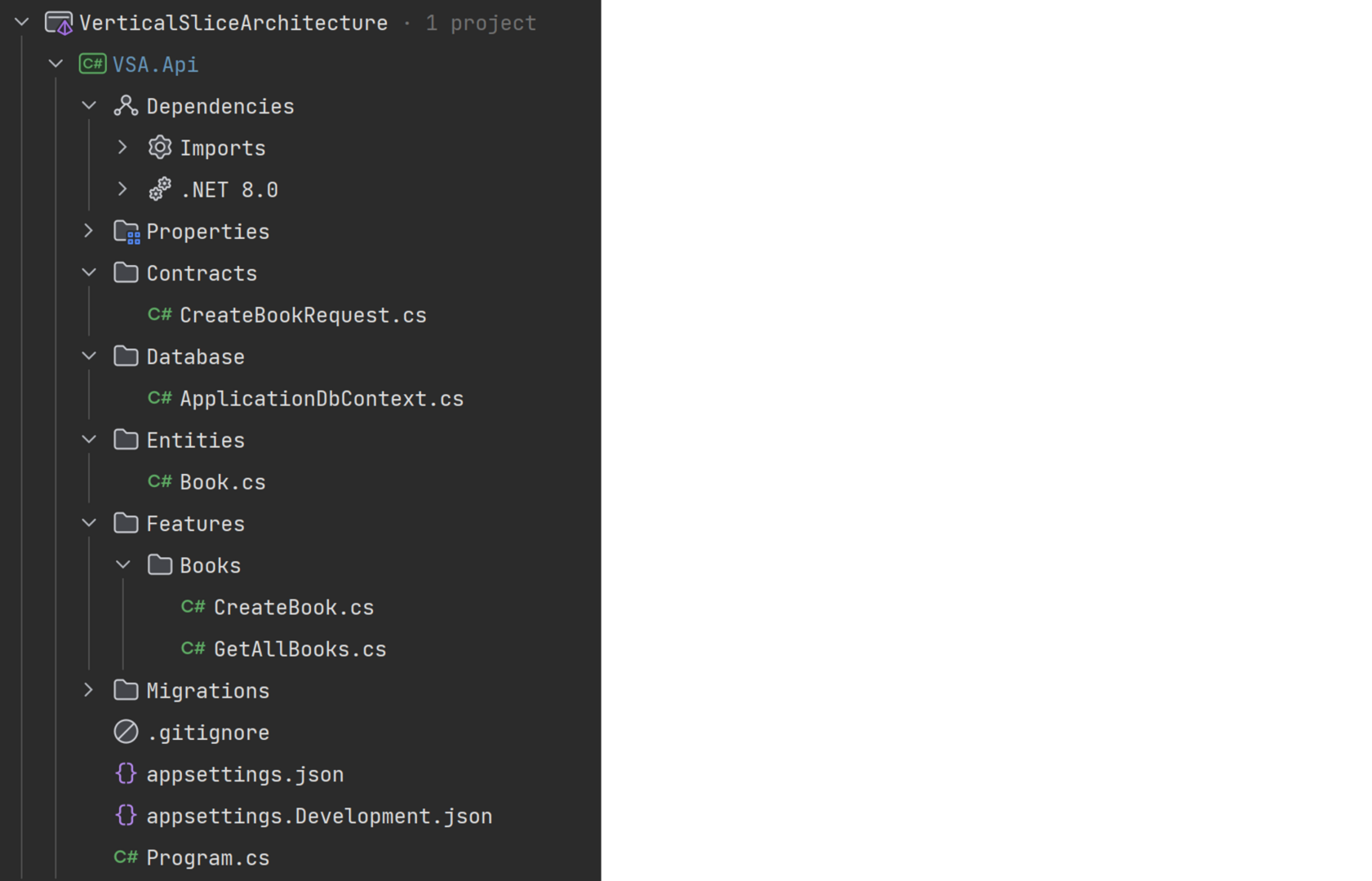Expand the Imports node
This screenshot has height=881, width=1372.
click(123, 147)
